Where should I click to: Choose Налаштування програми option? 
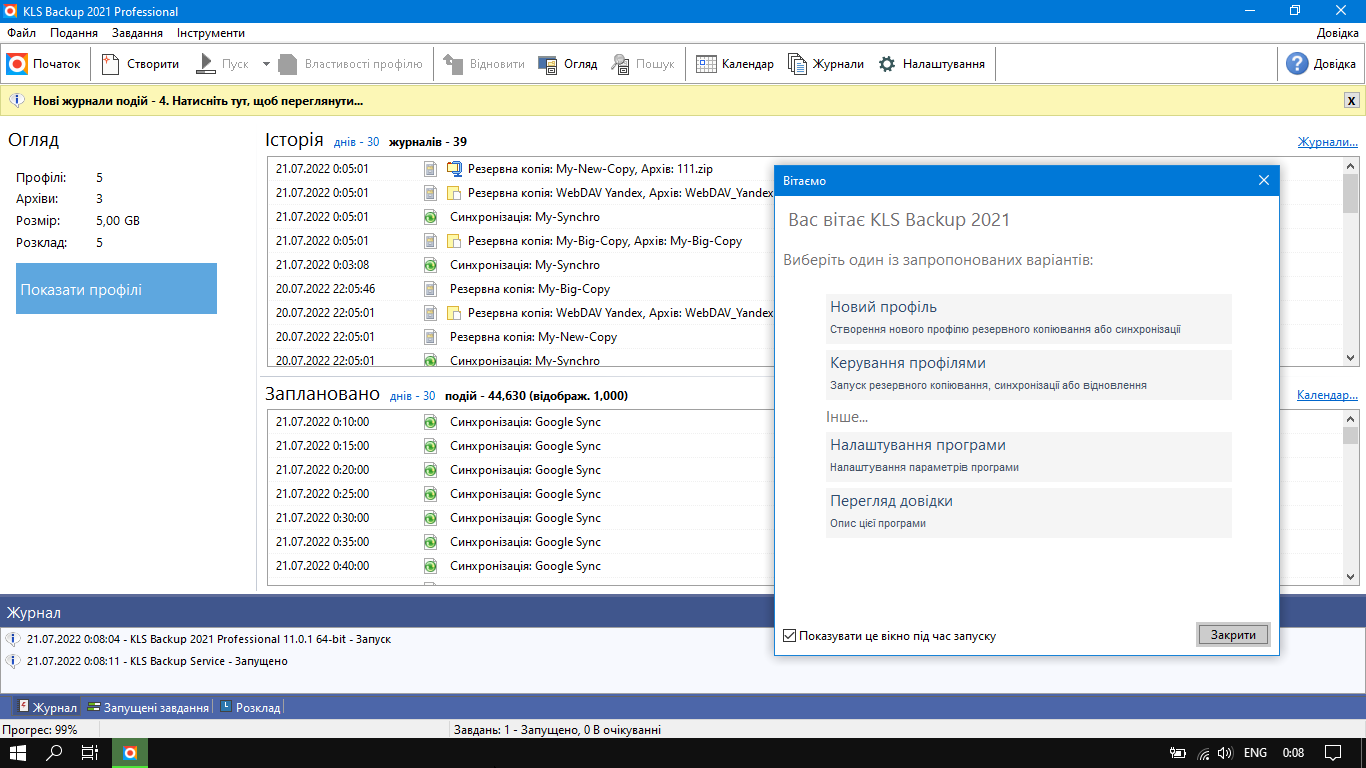click(1029, 456)
